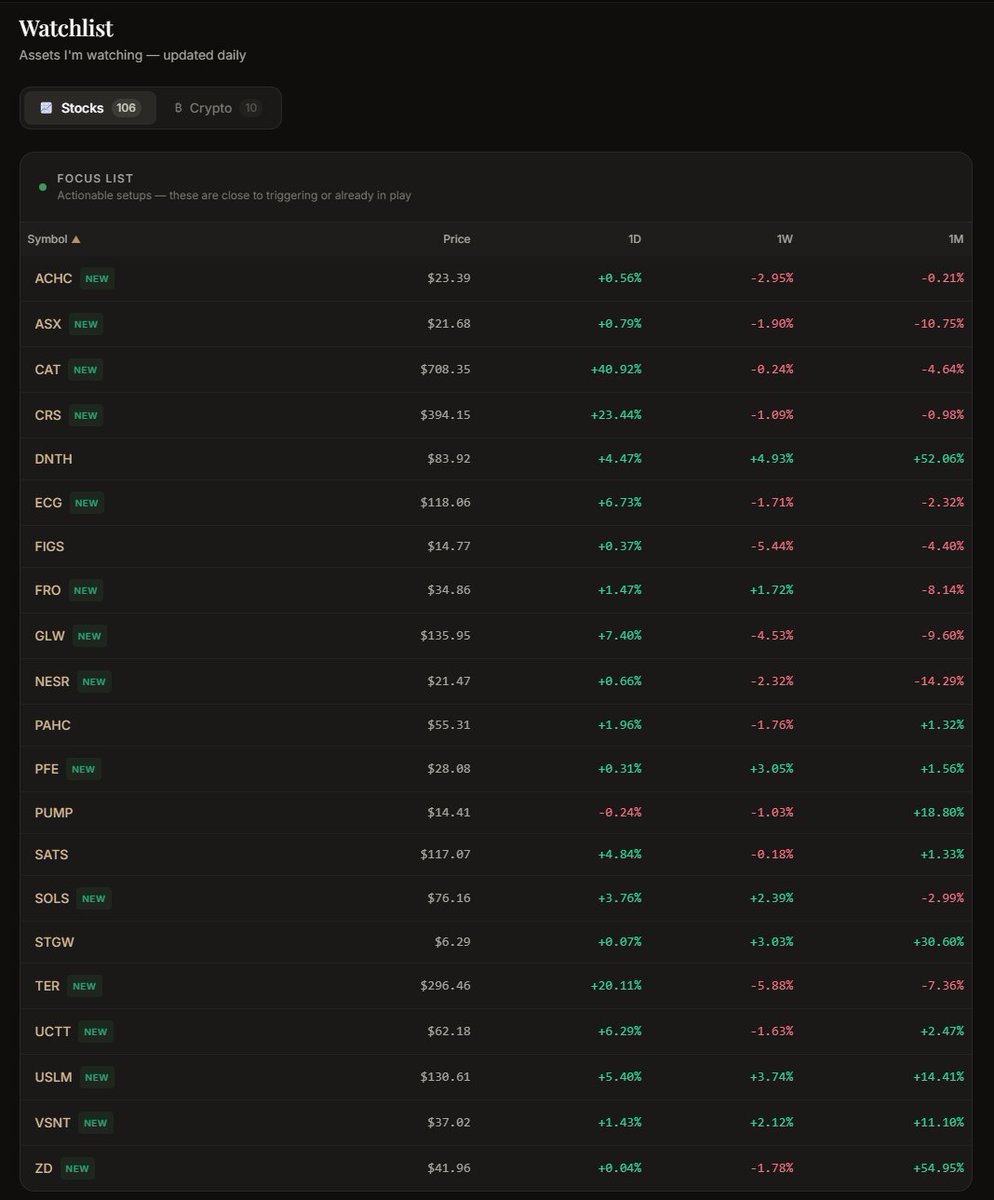Open the VSNT symbol
This screenshot has height=1200, width=994.
coord(53,1122)
